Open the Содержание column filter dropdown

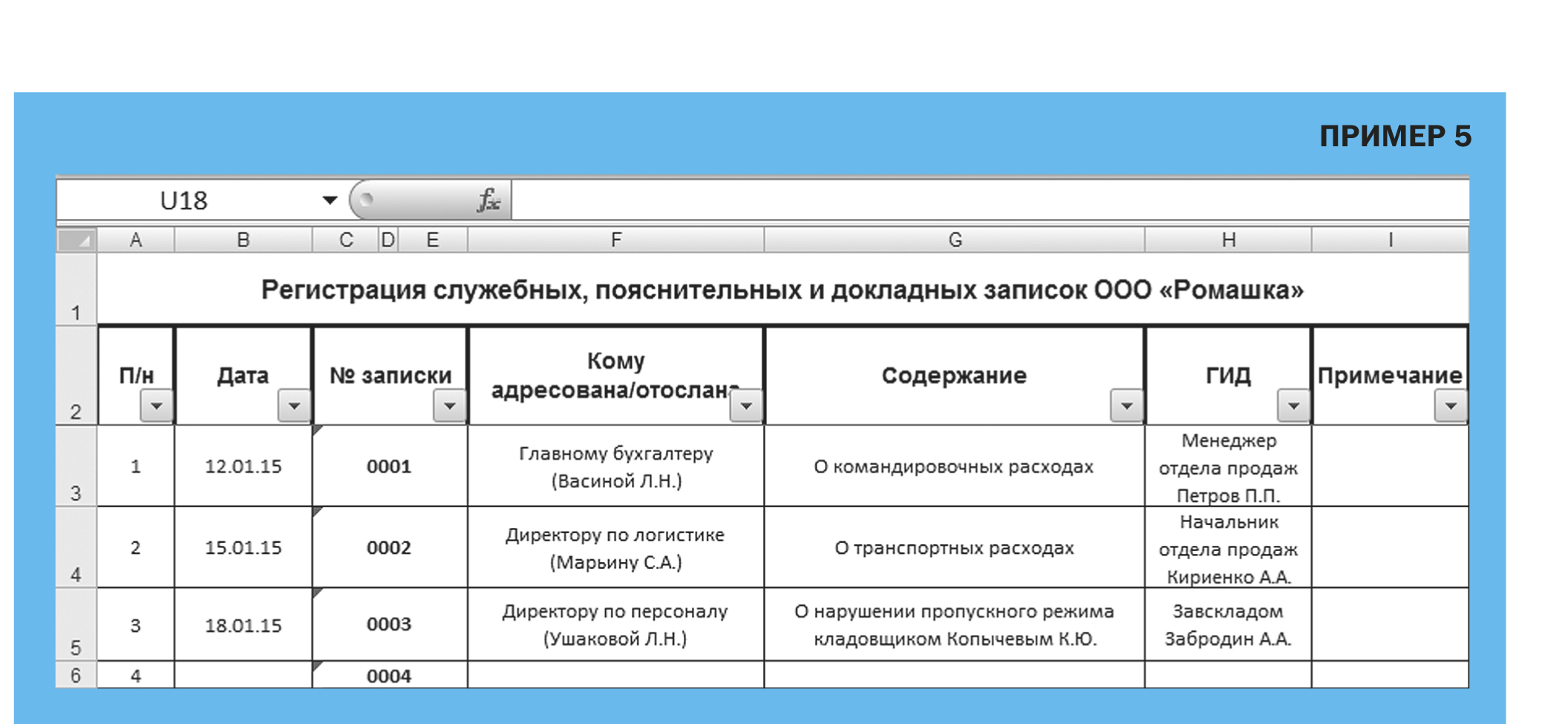pyautogui.click(x=1126, y=406)
